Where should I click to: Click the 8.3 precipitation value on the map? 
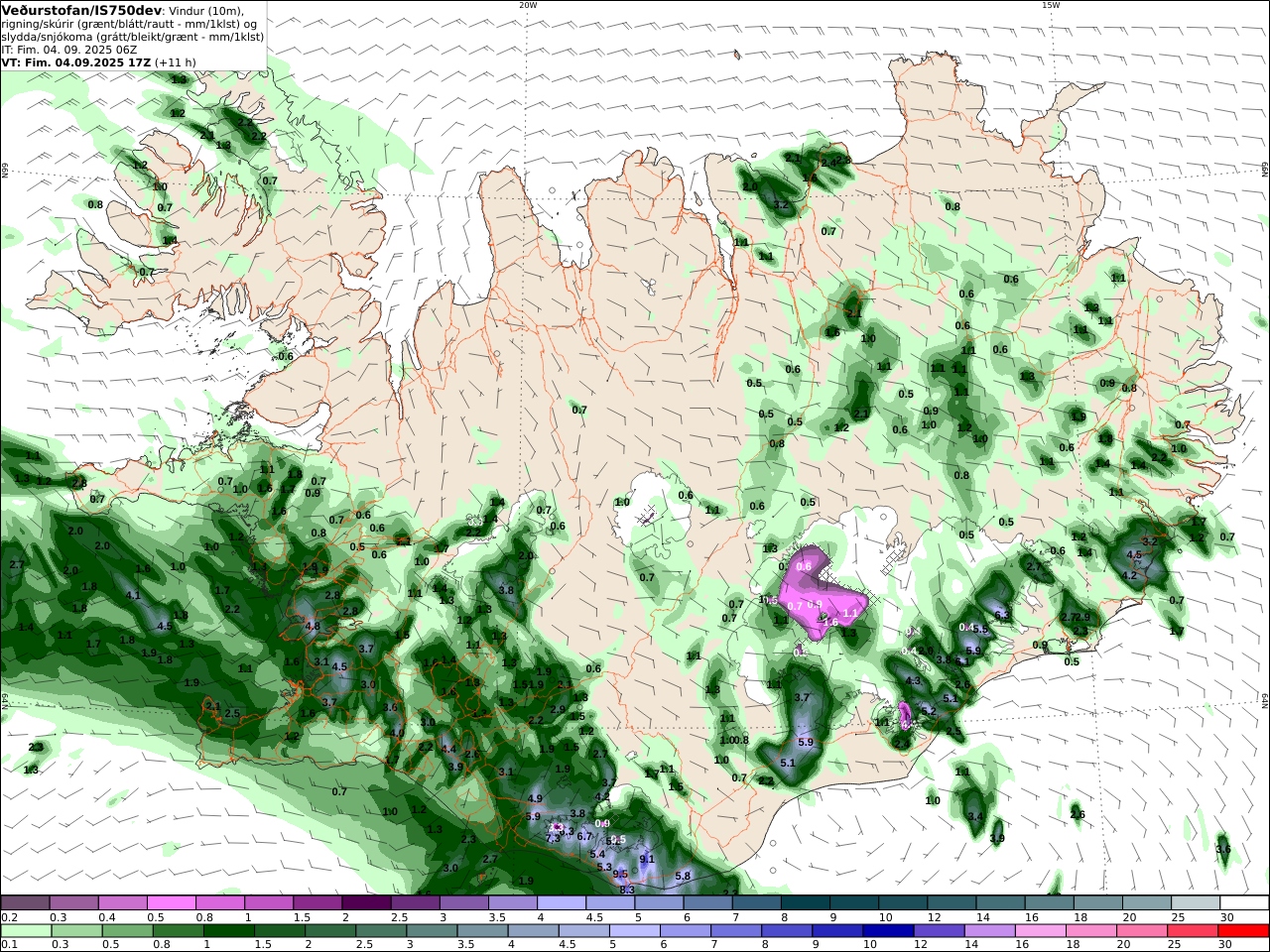tap(627, 890)
